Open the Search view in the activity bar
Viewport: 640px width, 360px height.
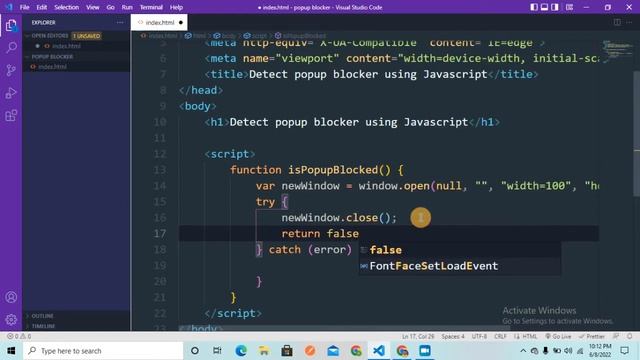[11, 48]
